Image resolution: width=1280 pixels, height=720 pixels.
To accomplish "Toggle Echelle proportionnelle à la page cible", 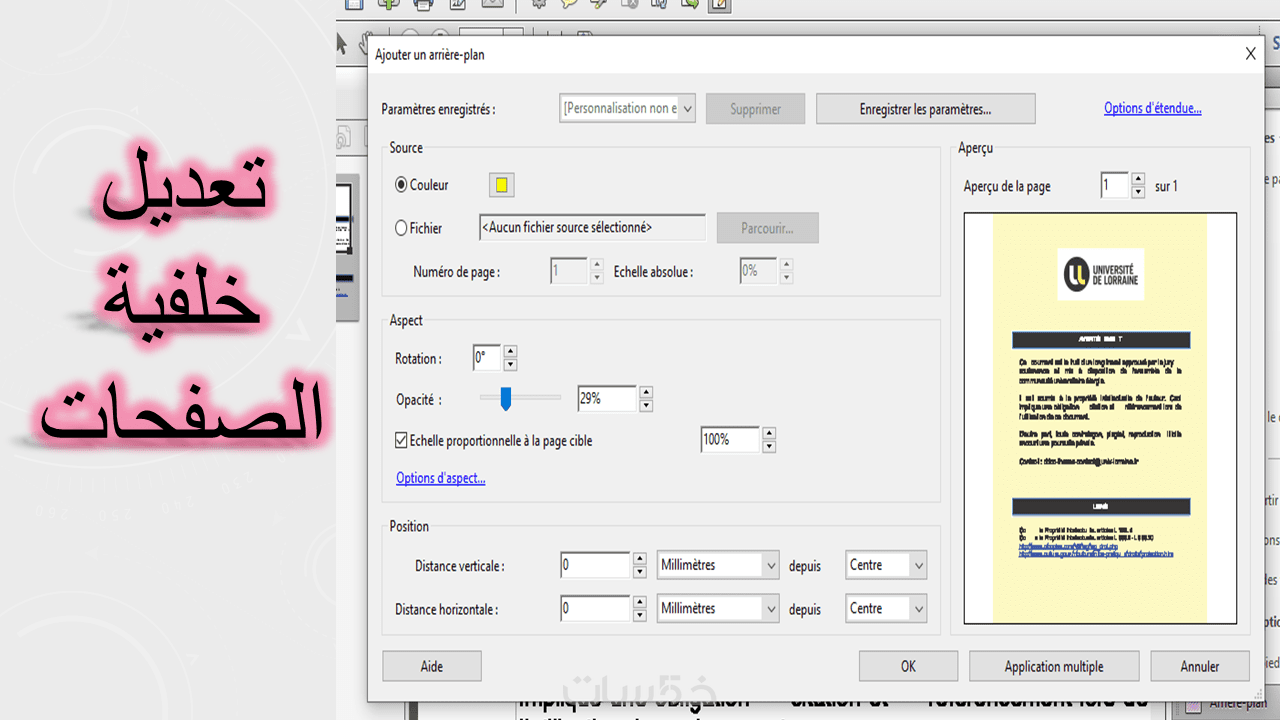I will pyautogui.click(x=402, y=440).
